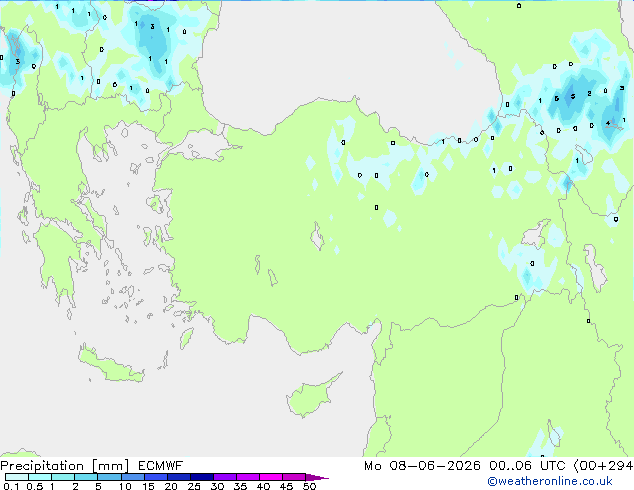
Task: Click the 20–25 mm legend swatch
Action: pos(178,477)
